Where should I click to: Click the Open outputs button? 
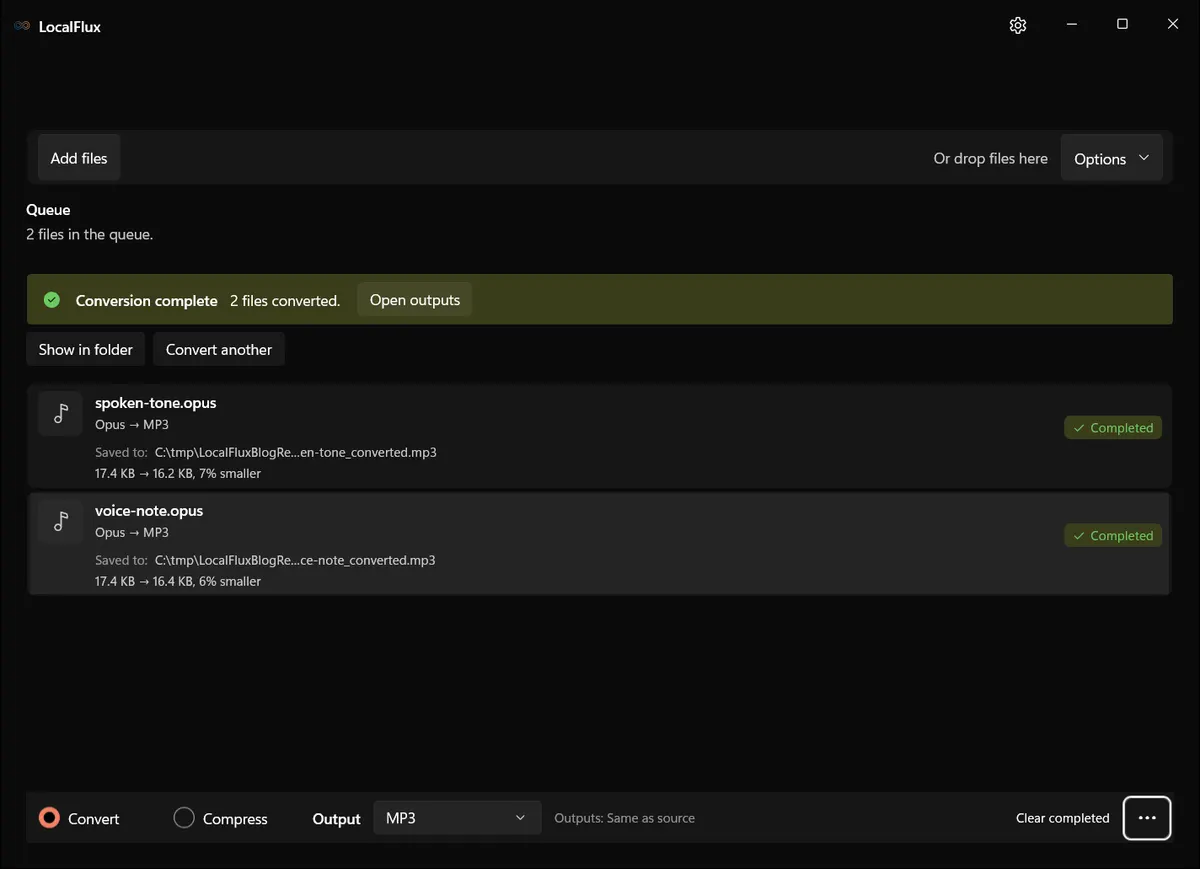[x=415, y=300]
